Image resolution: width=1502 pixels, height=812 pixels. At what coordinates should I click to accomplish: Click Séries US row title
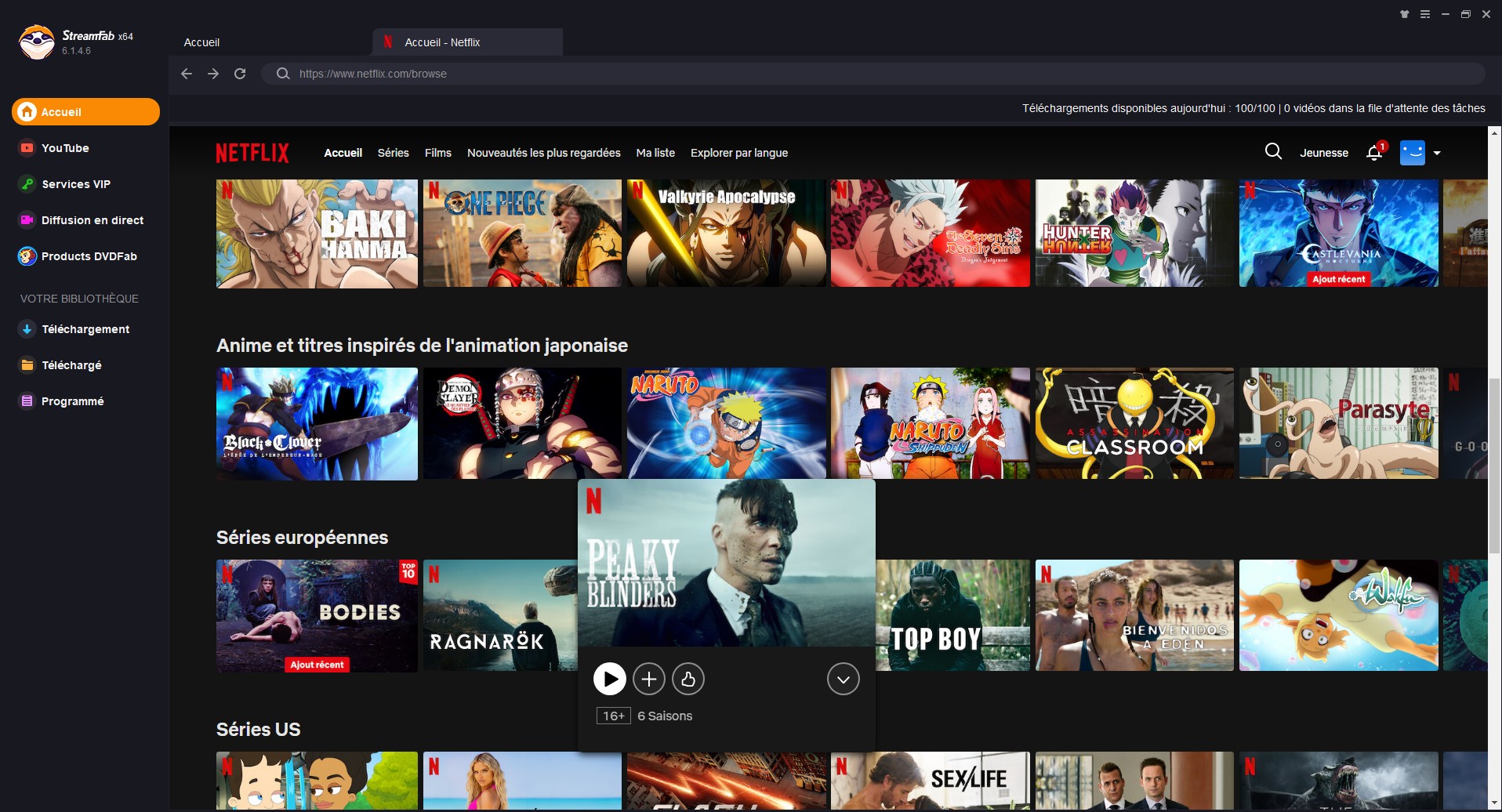tap(258, 730)
